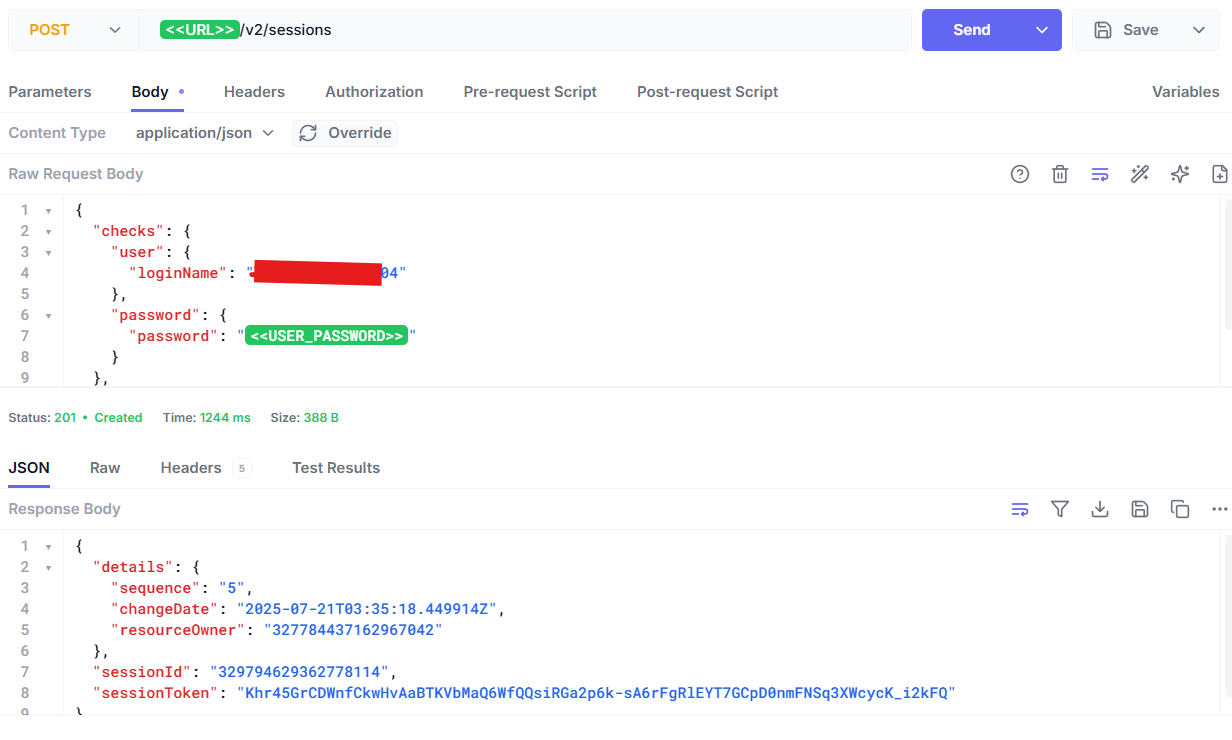Open Send button dropdown arrow
Viewport: 1232px width, 740px height.
[x=1042, y=30]
